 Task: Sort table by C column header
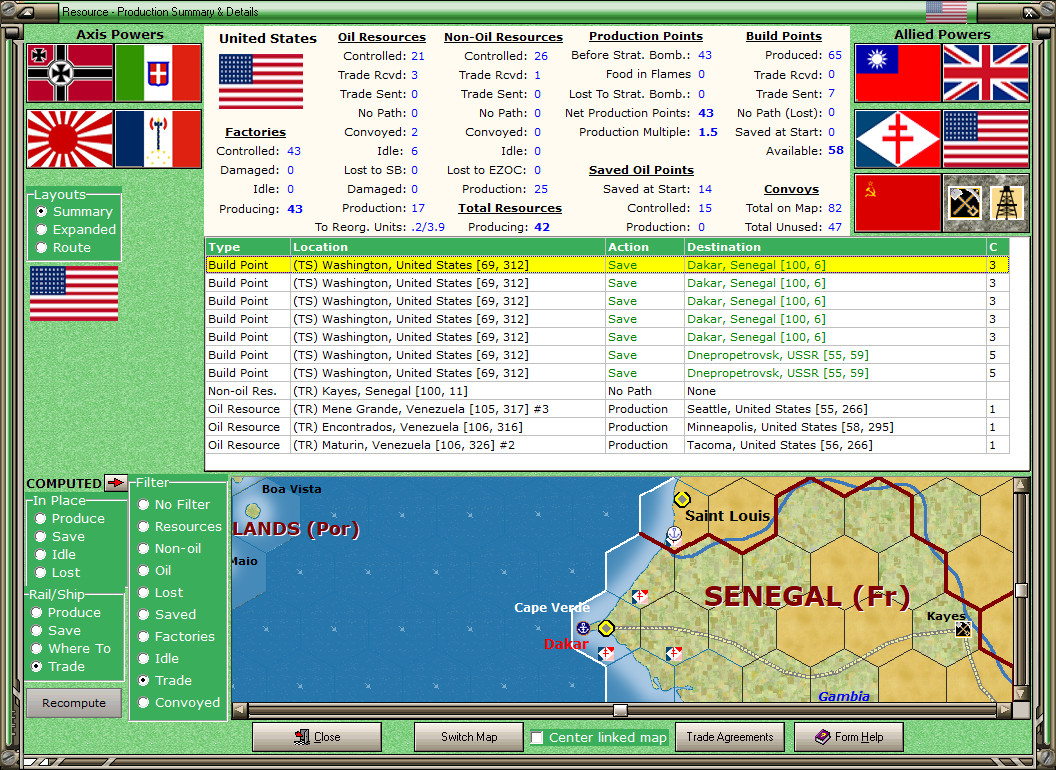click(997, 247)
